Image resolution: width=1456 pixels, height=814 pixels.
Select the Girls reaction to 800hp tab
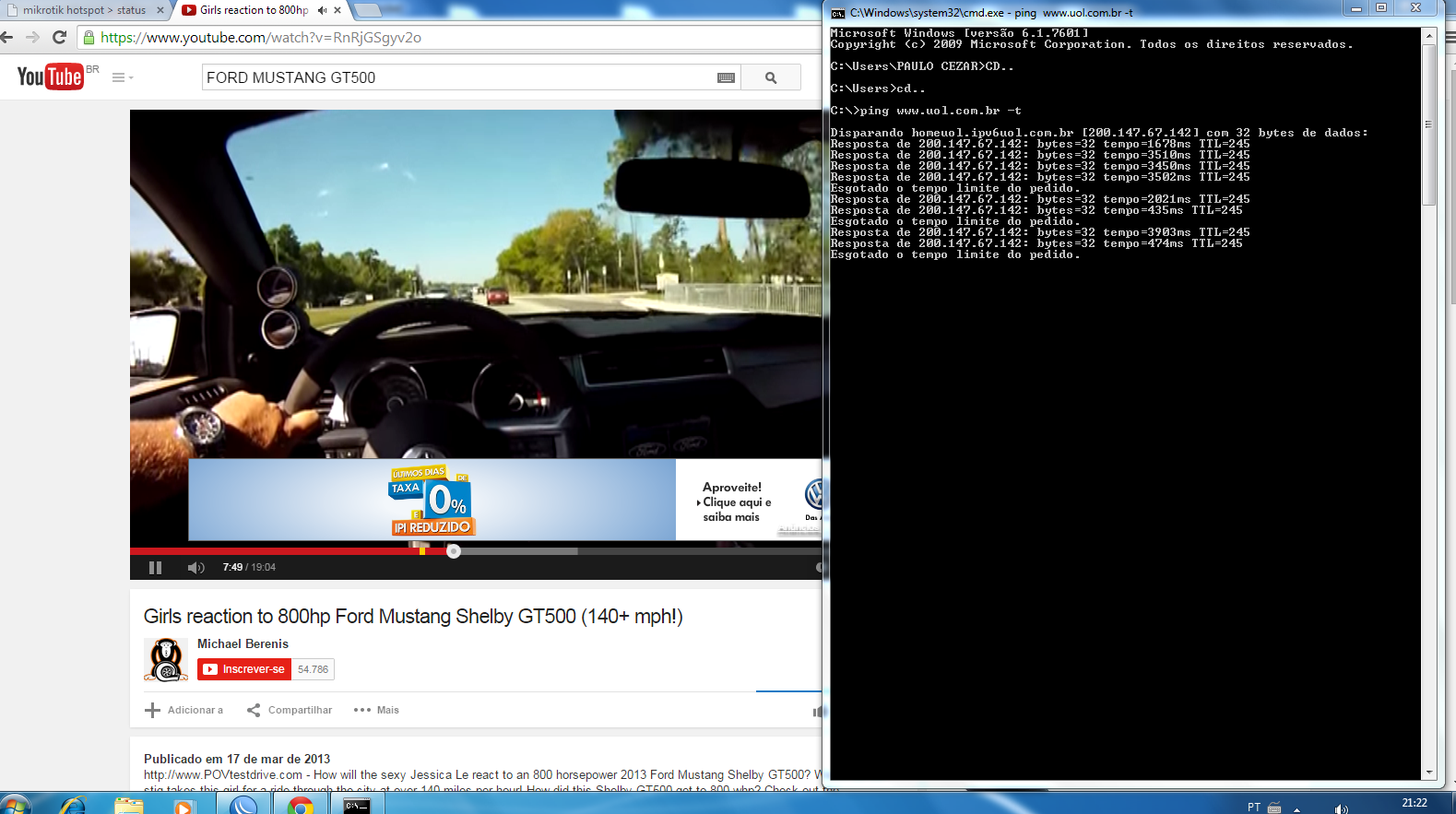[x=254, y=10]
